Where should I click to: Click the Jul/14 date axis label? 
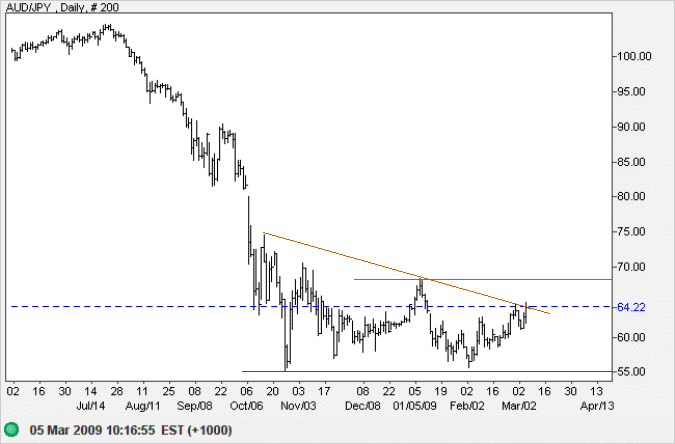(x=90, y=406)
